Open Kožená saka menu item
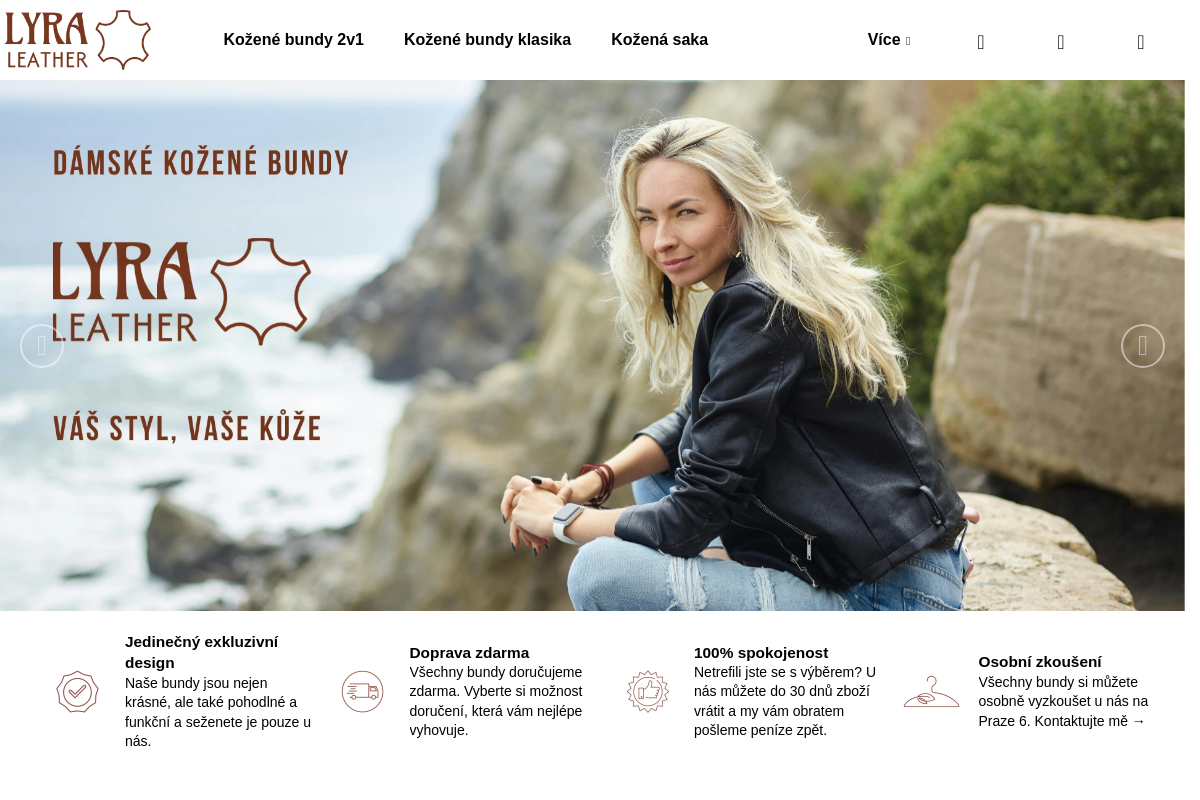1200x800 pixels. point(660,40)
